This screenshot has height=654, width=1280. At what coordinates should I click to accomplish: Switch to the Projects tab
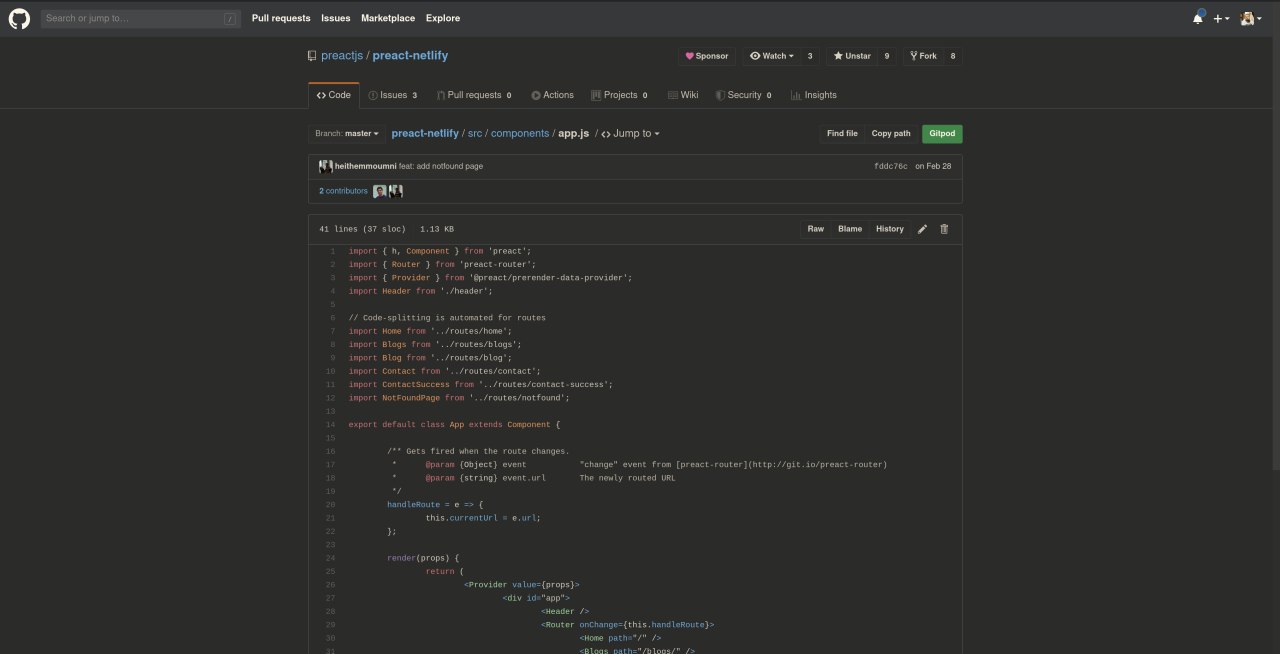619,95
